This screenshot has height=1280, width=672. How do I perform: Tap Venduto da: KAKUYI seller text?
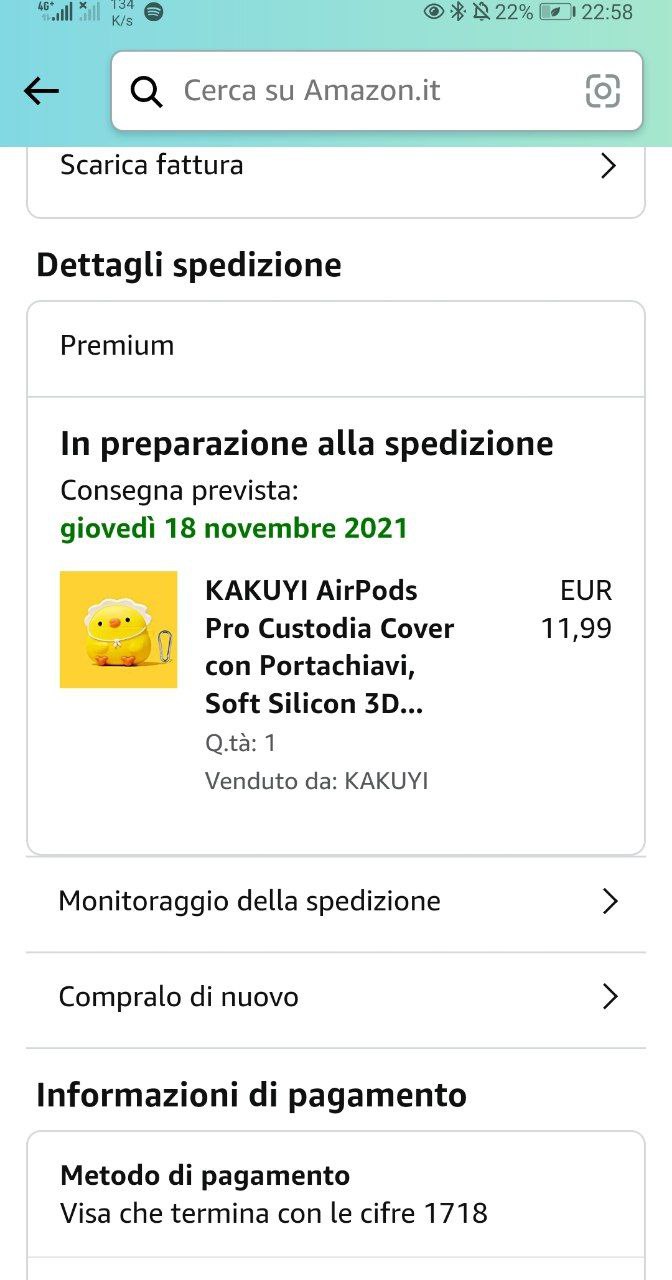(316, 781)
